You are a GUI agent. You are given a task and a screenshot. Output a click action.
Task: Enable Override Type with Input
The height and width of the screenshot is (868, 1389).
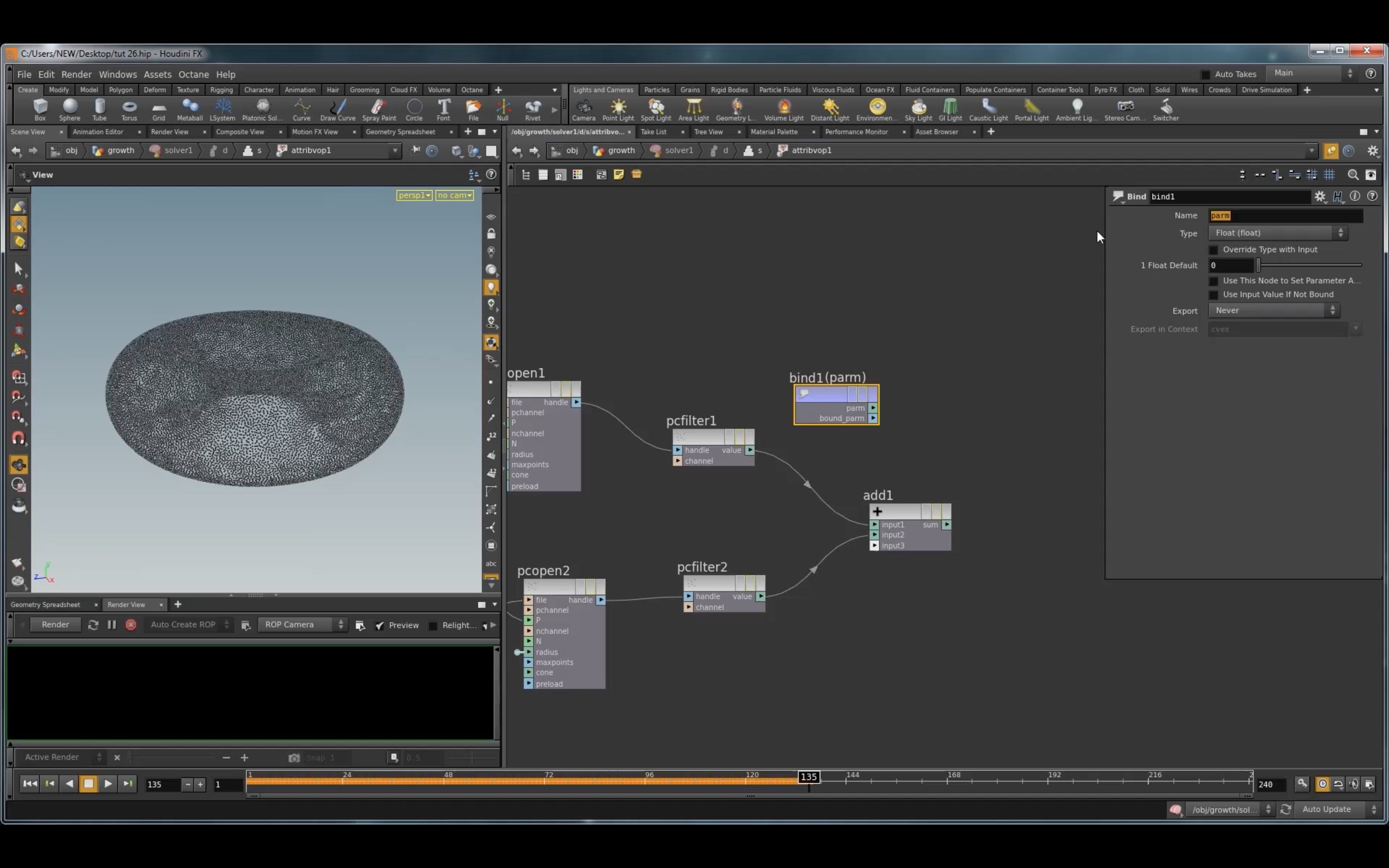coord(1213,250)
